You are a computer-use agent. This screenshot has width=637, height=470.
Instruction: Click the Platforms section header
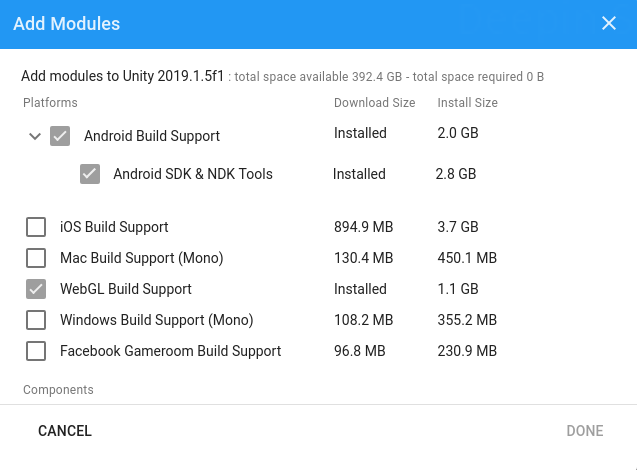[x=50, y=103]
